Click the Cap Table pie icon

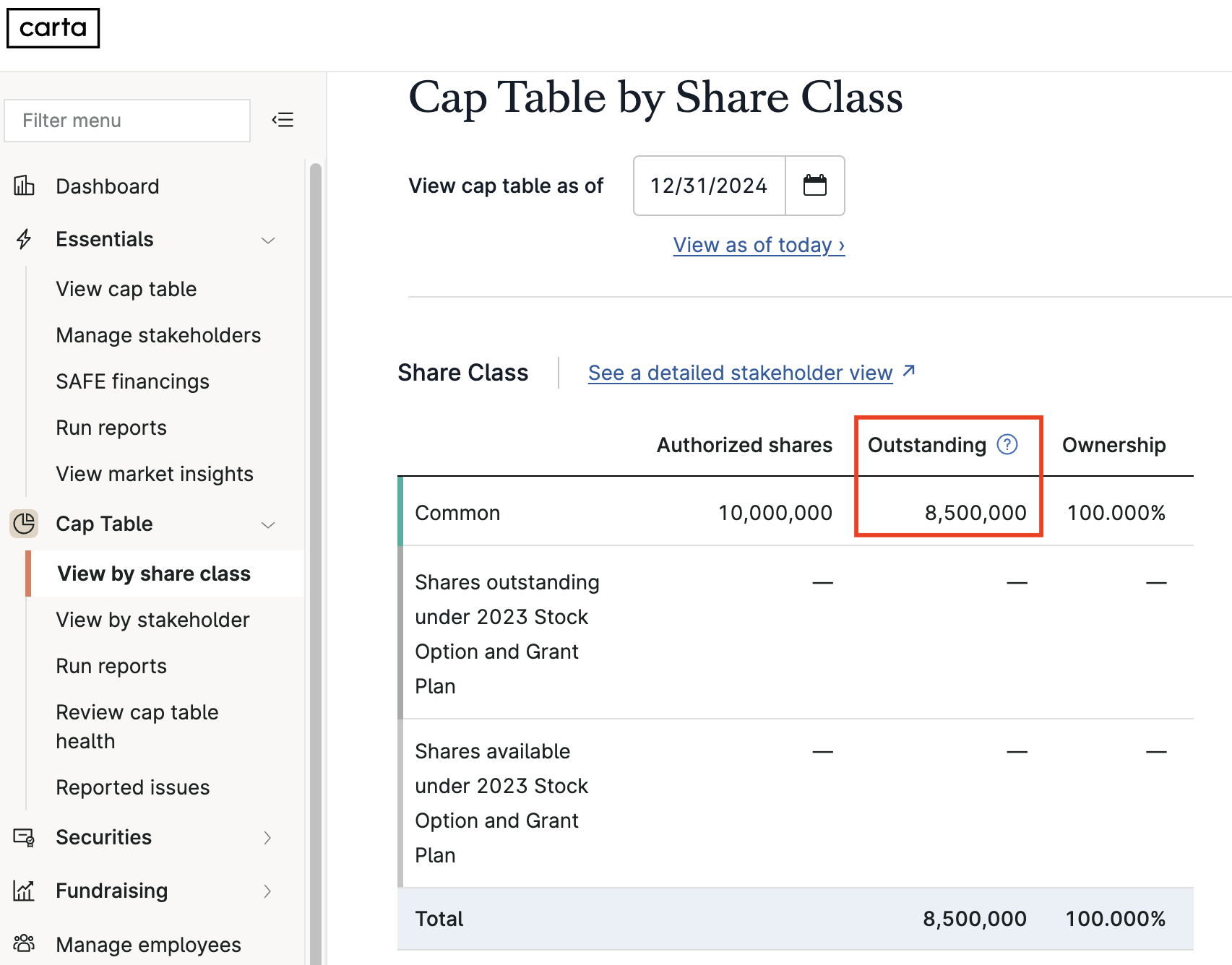coord(24,523)
